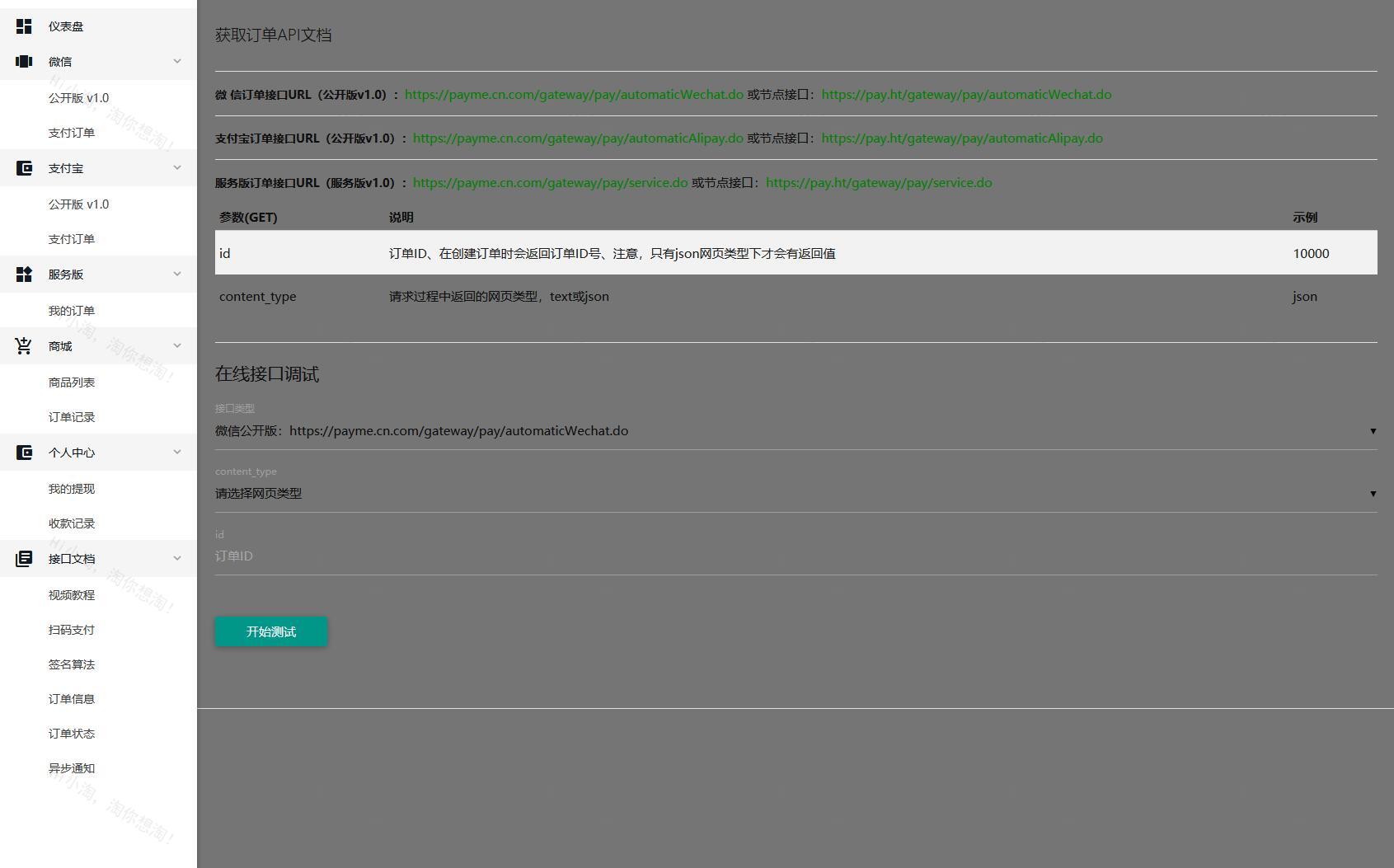Select the id parameter cell
1394x868 pixels.
point(225,254)
